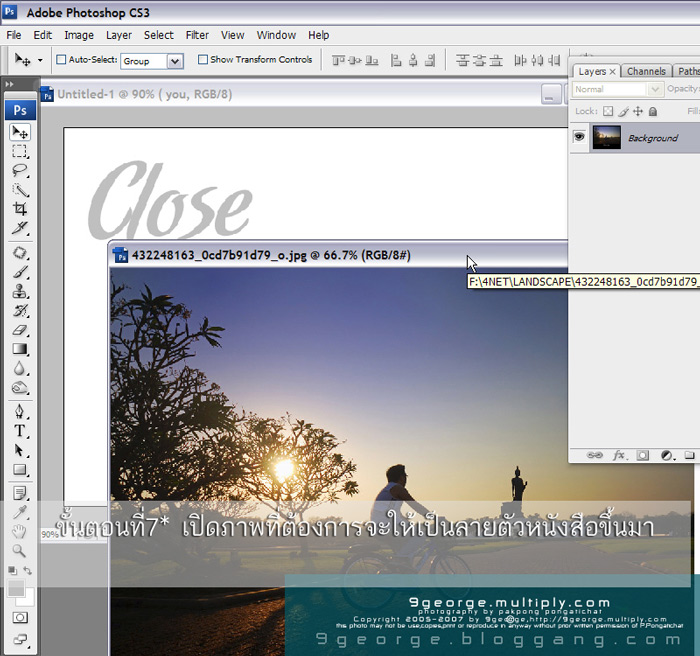Open the Auto-Select Group dropdown
The image size is (700, 656).
[175, 61]
